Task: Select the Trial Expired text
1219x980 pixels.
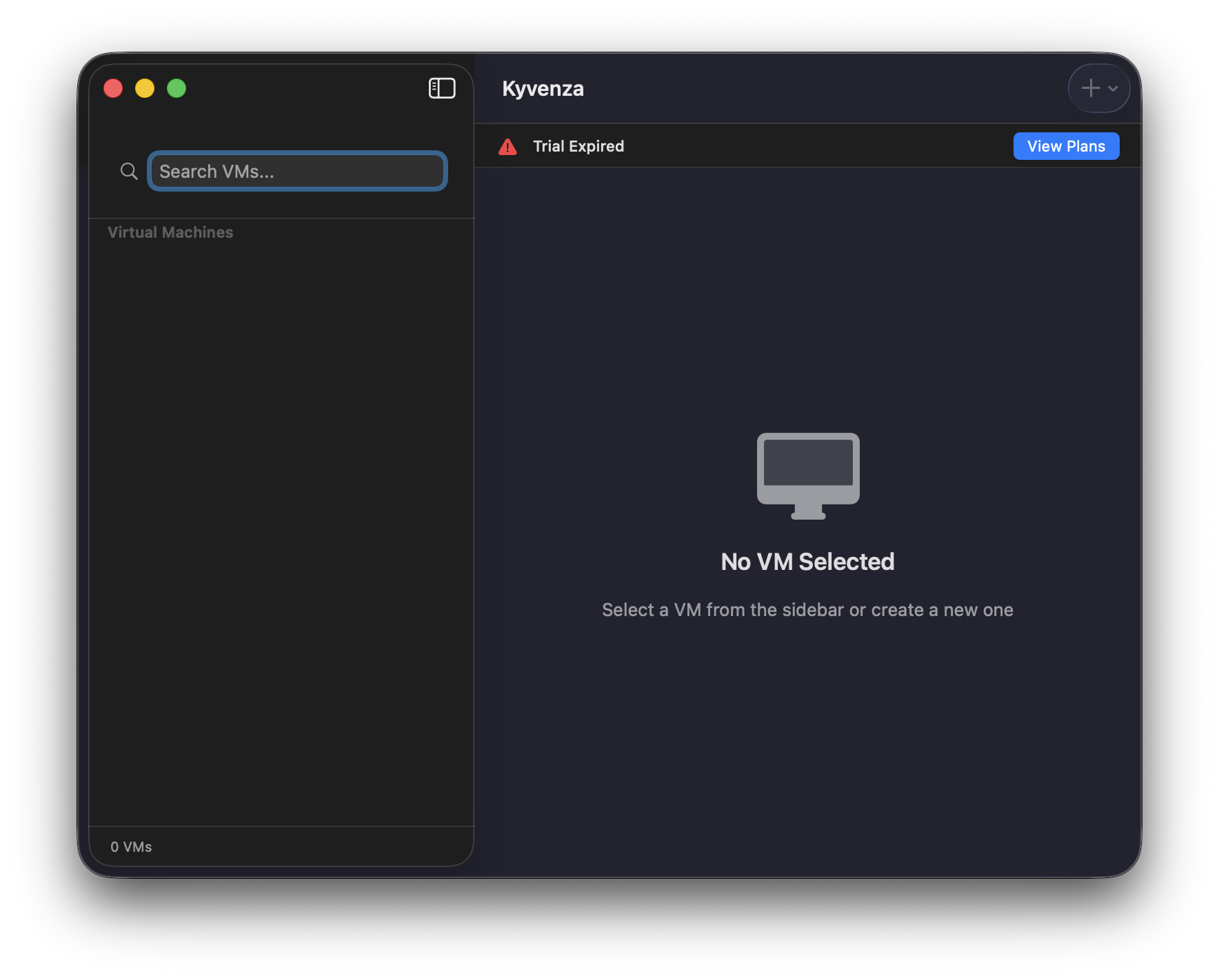Action: point(578,146)
